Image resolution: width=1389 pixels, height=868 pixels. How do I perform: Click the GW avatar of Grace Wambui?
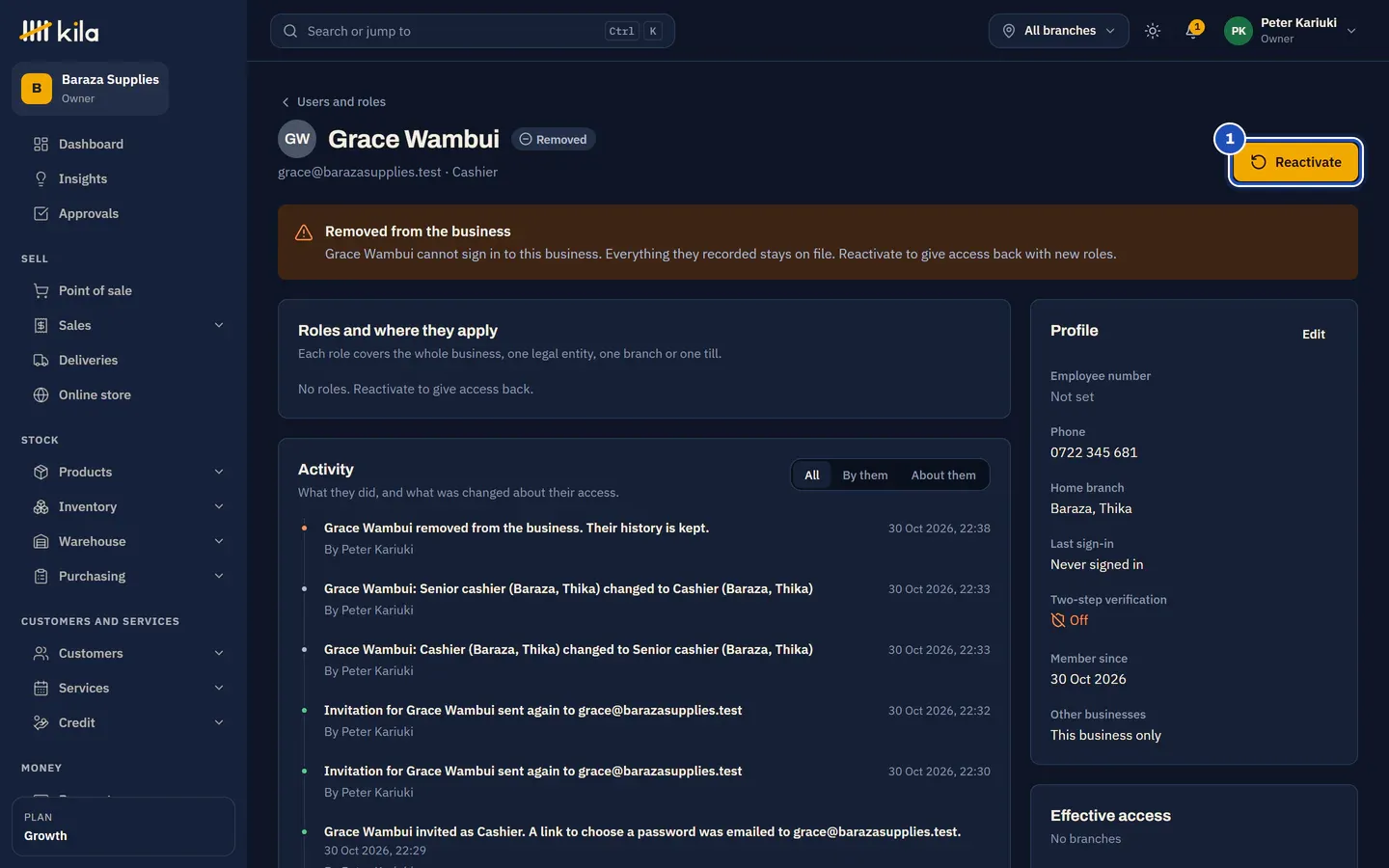tap(297, 139)
